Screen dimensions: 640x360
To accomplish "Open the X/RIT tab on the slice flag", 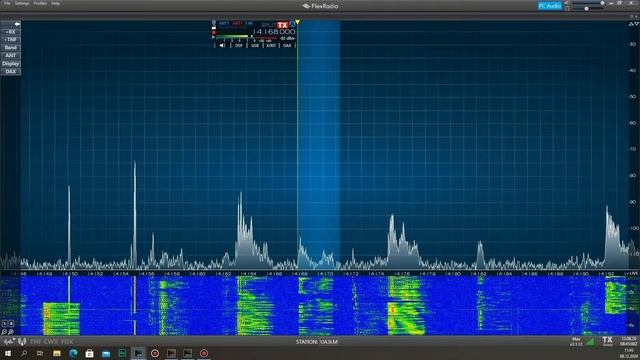I will coord(271,45).
